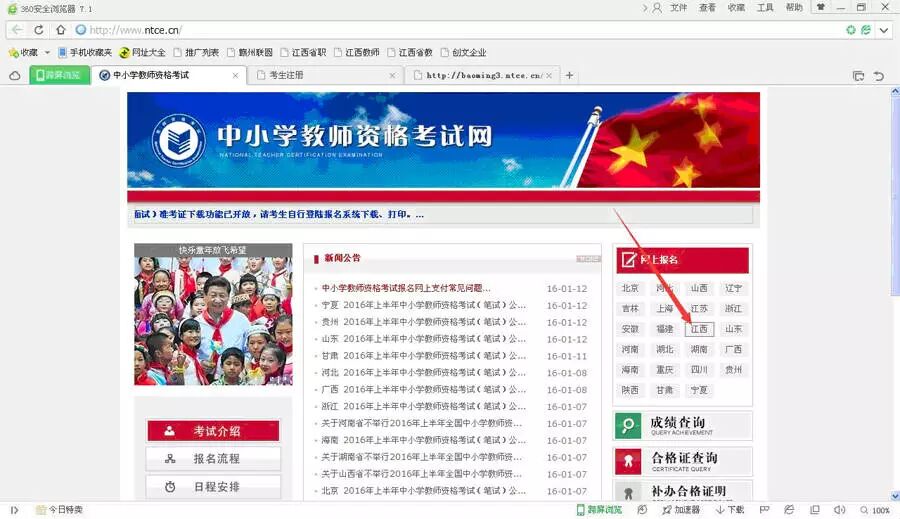Open the 下载 downloads status bar icon

pyautogui.click(x=730, y=510)
